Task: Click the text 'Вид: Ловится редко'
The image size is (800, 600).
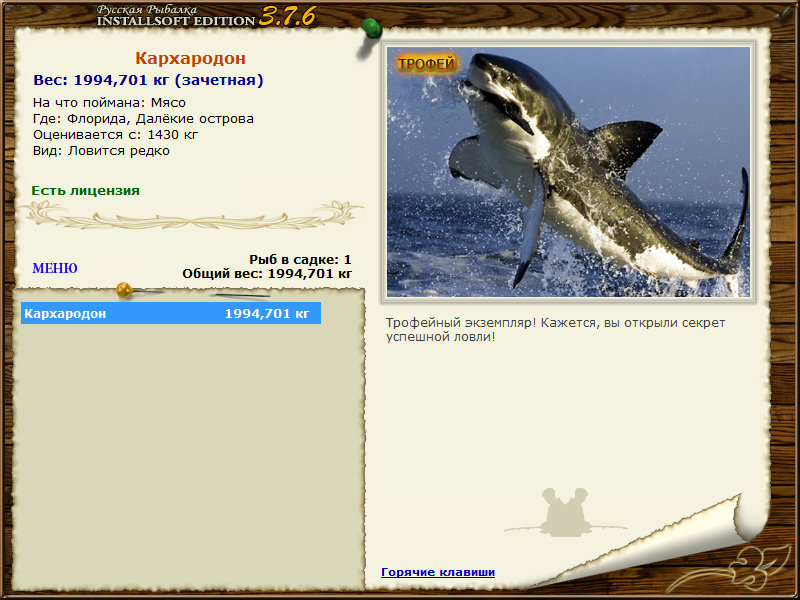Action: click(x=101, y=151)
